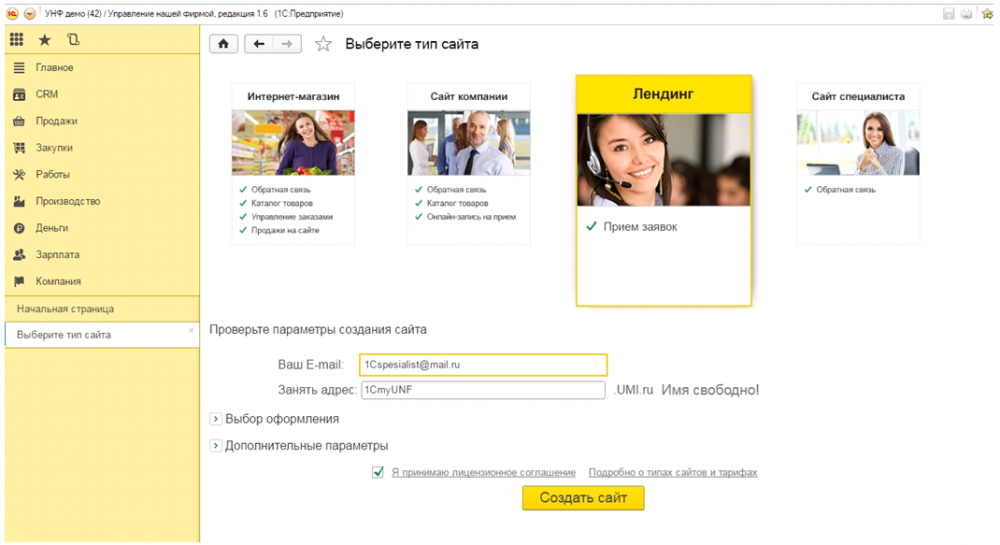Navigate back with the left arrow
1000x545 pixels.
point(260,44)
